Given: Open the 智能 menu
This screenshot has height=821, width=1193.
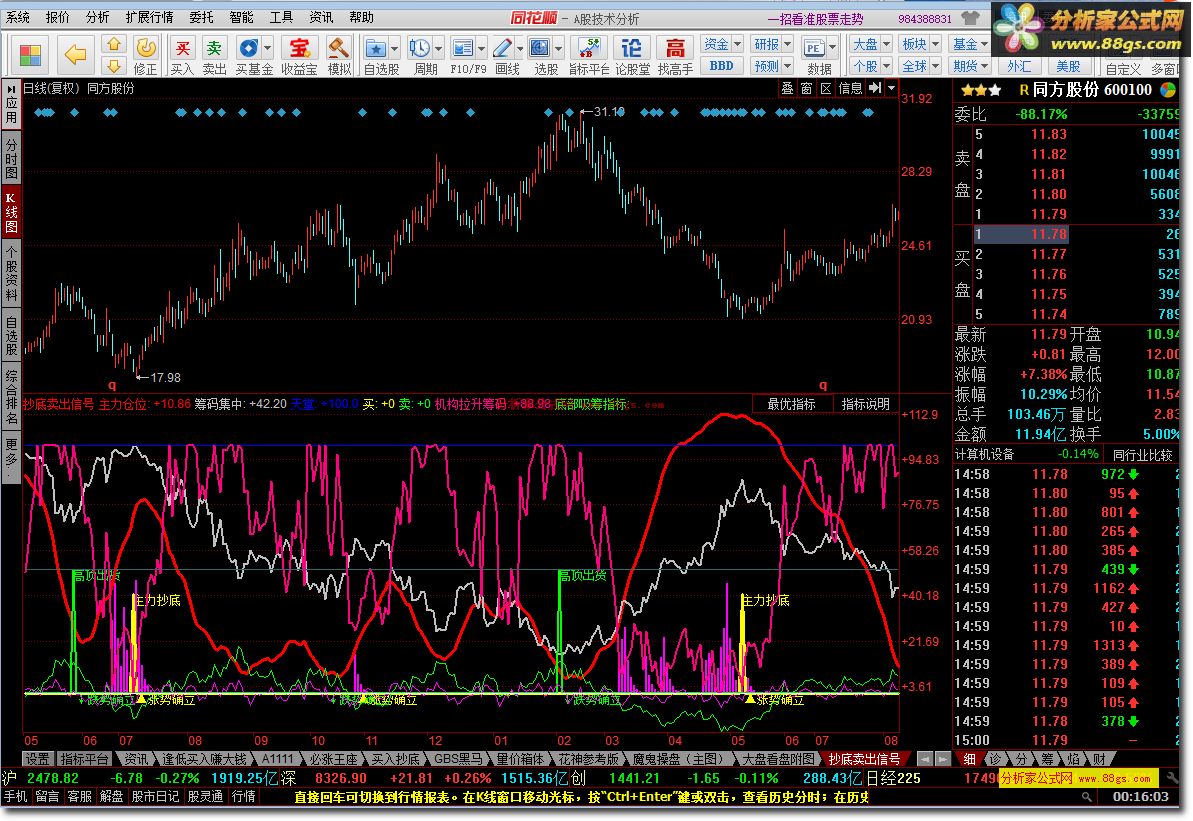Looking at the screenshot, I should (x=241, y=18).
